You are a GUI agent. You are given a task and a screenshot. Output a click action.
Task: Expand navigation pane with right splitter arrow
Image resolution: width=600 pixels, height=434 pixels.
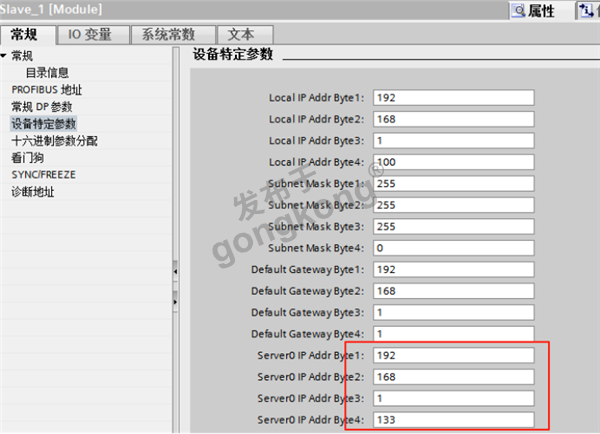pyautogui.click(x=175, y=302)
